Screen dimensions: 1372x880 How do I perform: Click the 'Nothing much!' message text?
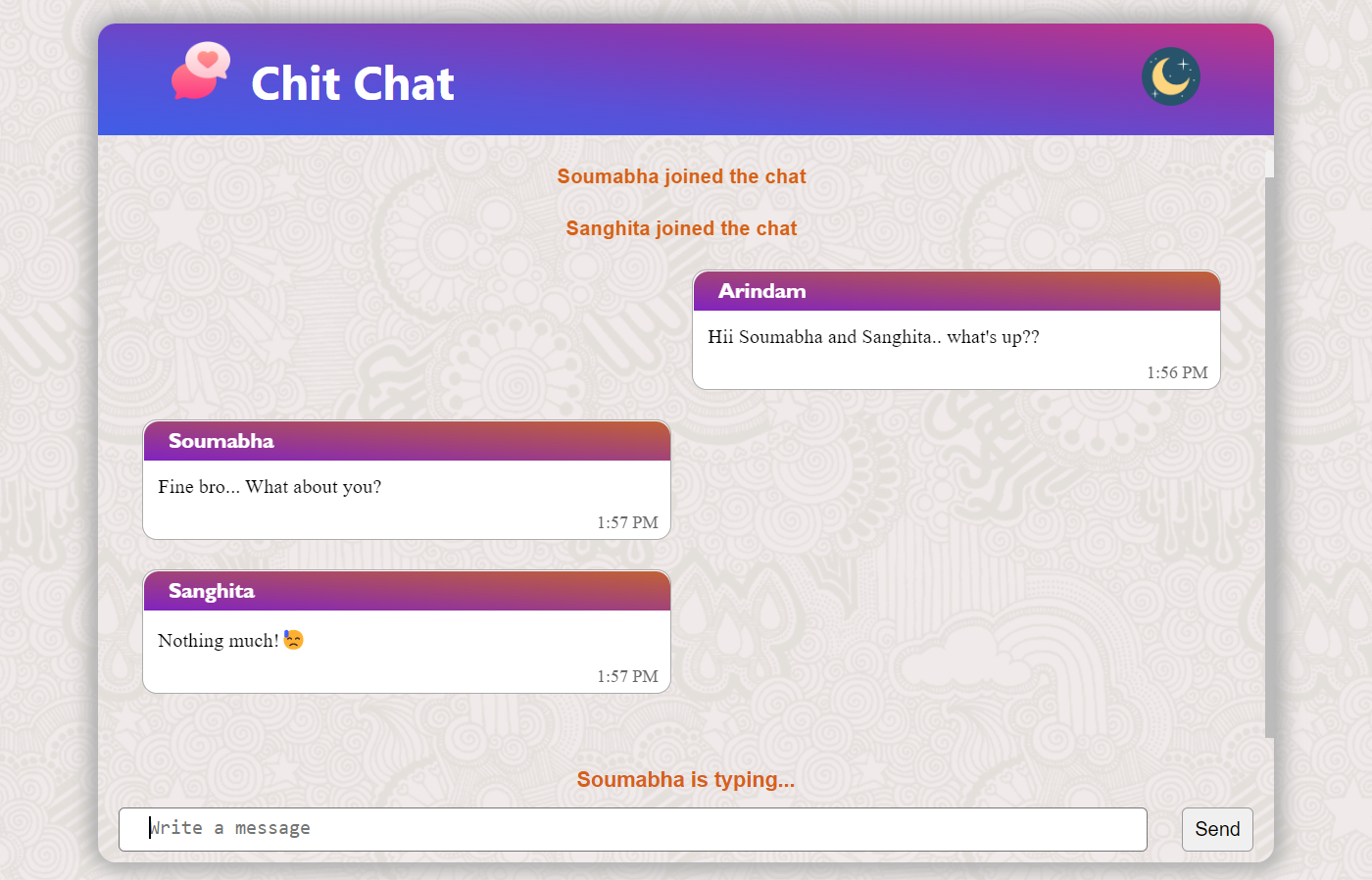[x=218, y=641]
